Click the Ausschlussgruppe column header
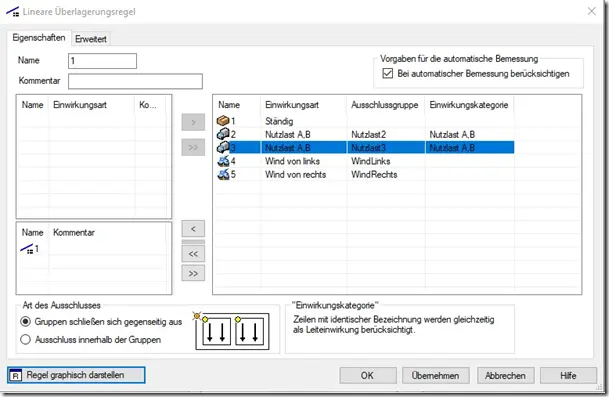The height and width of the screenshot is (397, 609). 386,105
